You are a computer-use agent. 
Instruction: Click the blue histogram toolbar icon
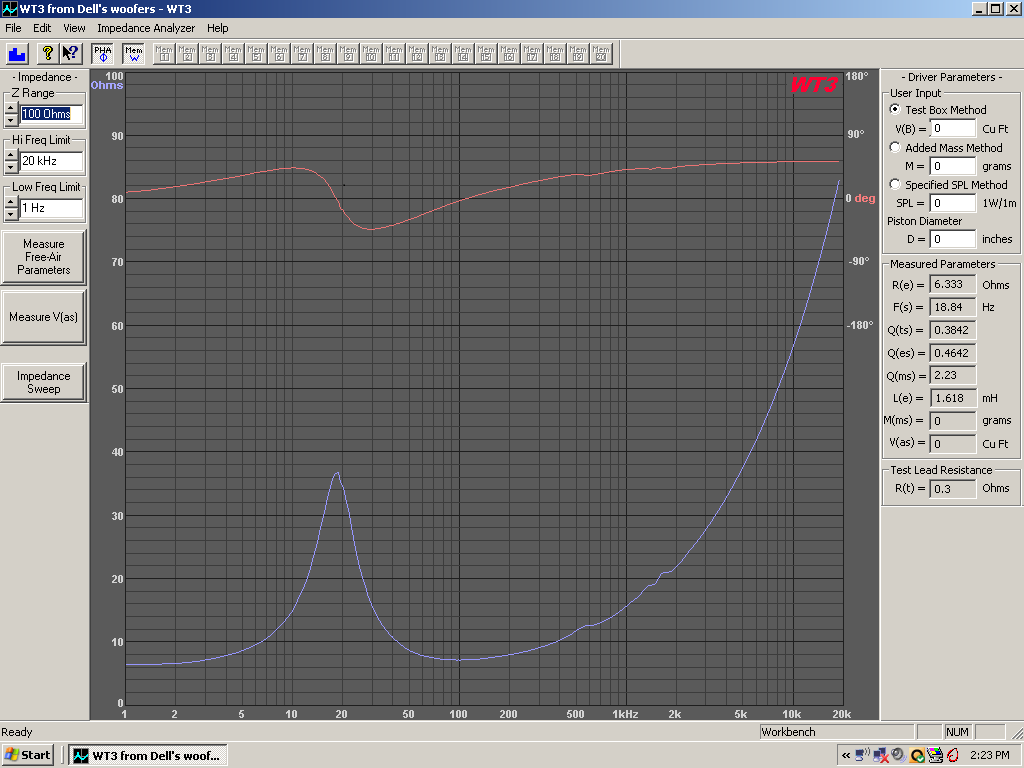coord(17,54)
